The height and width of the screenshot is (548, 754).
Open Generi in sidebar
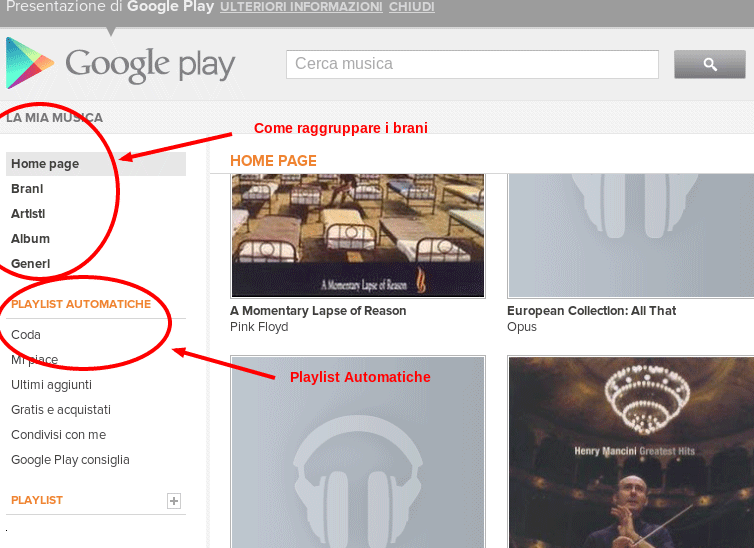30,264
